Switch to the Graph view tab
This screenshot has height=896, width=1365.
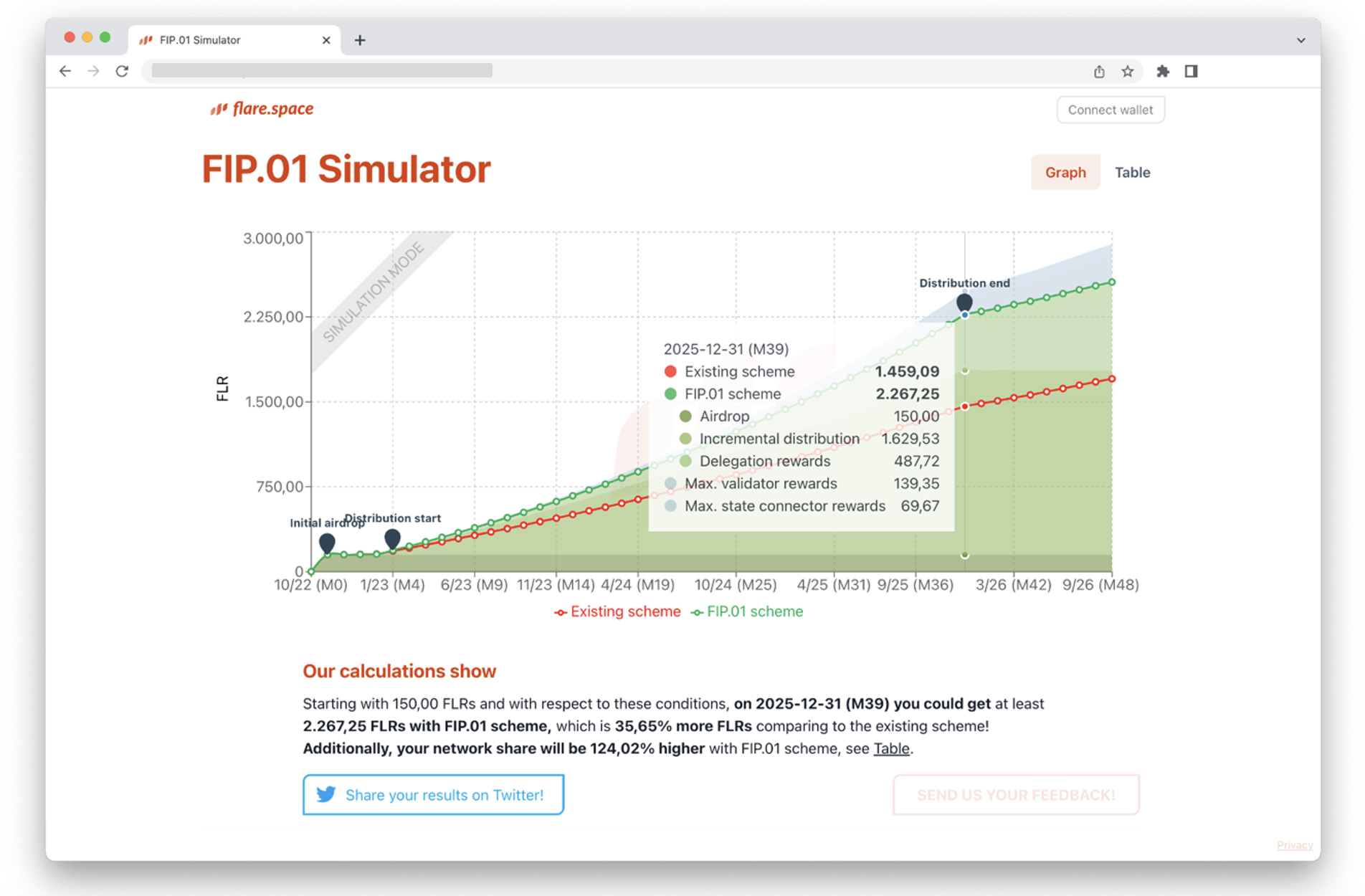[x=1065, y=172]
